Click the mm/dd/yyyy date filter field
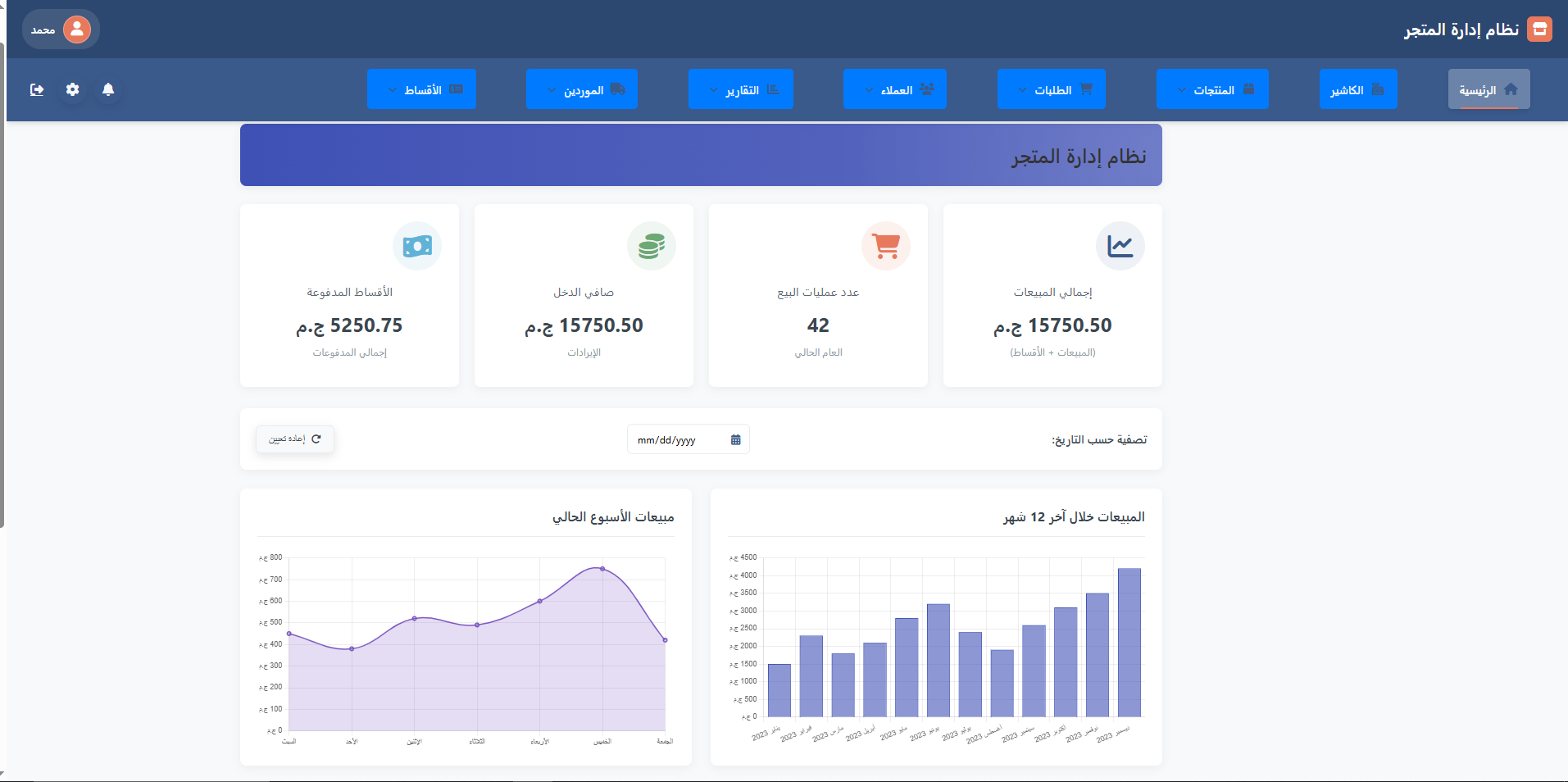The height and width of the screenshot is (782, 1568). tap(687, 439)
